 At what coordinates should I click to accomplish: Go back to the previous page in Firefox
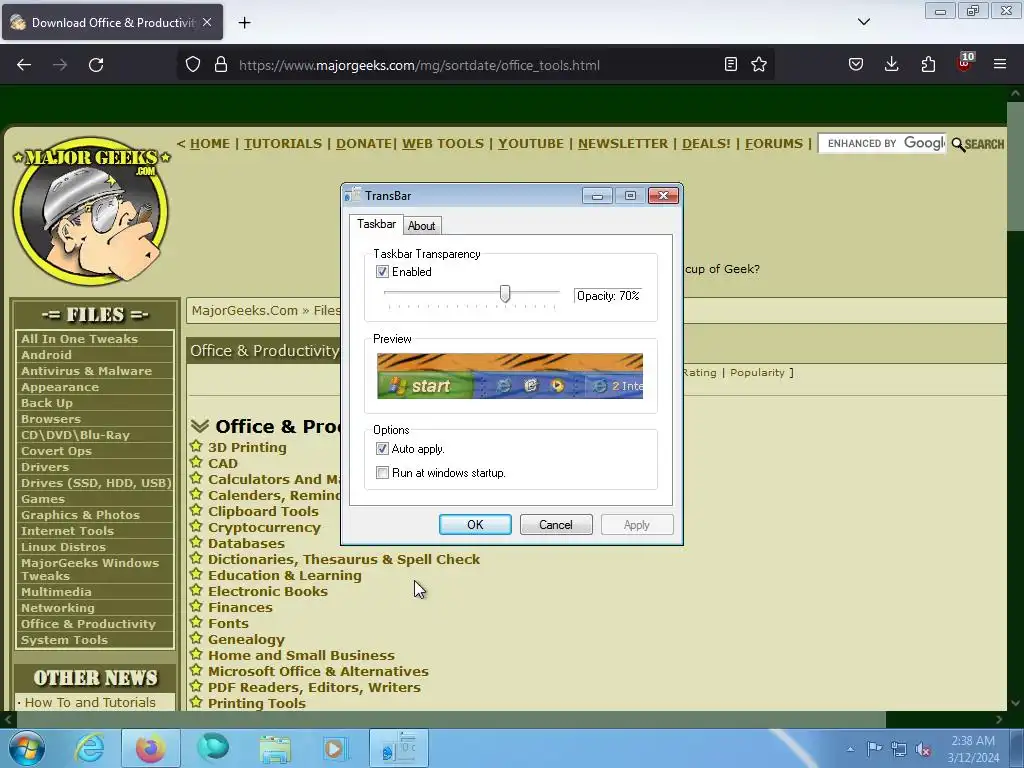pyautogui.click(x=24, y=65)
